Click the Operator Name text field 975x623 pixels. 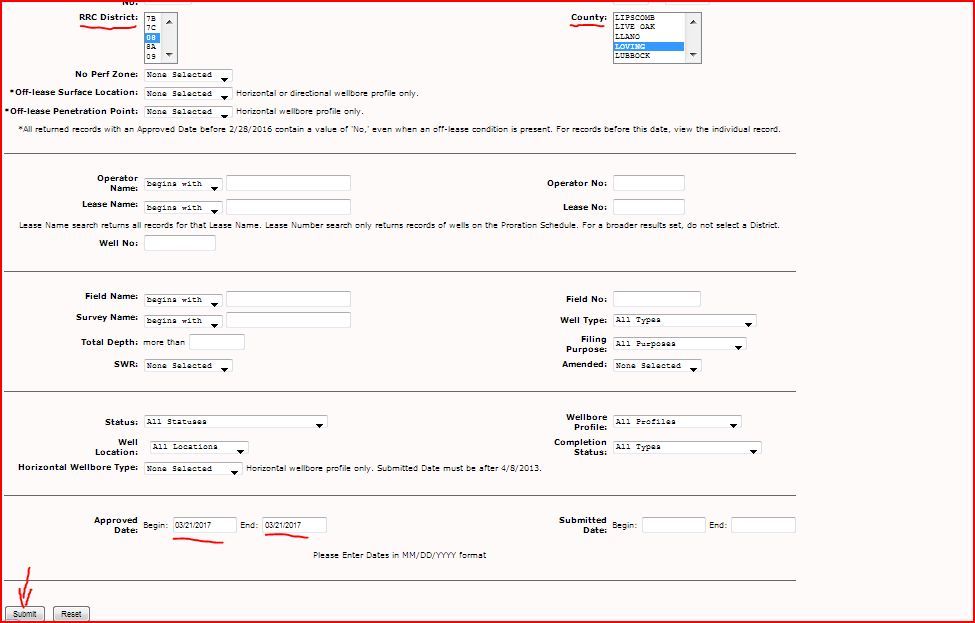pyautogui.click(x=289, y=183)
